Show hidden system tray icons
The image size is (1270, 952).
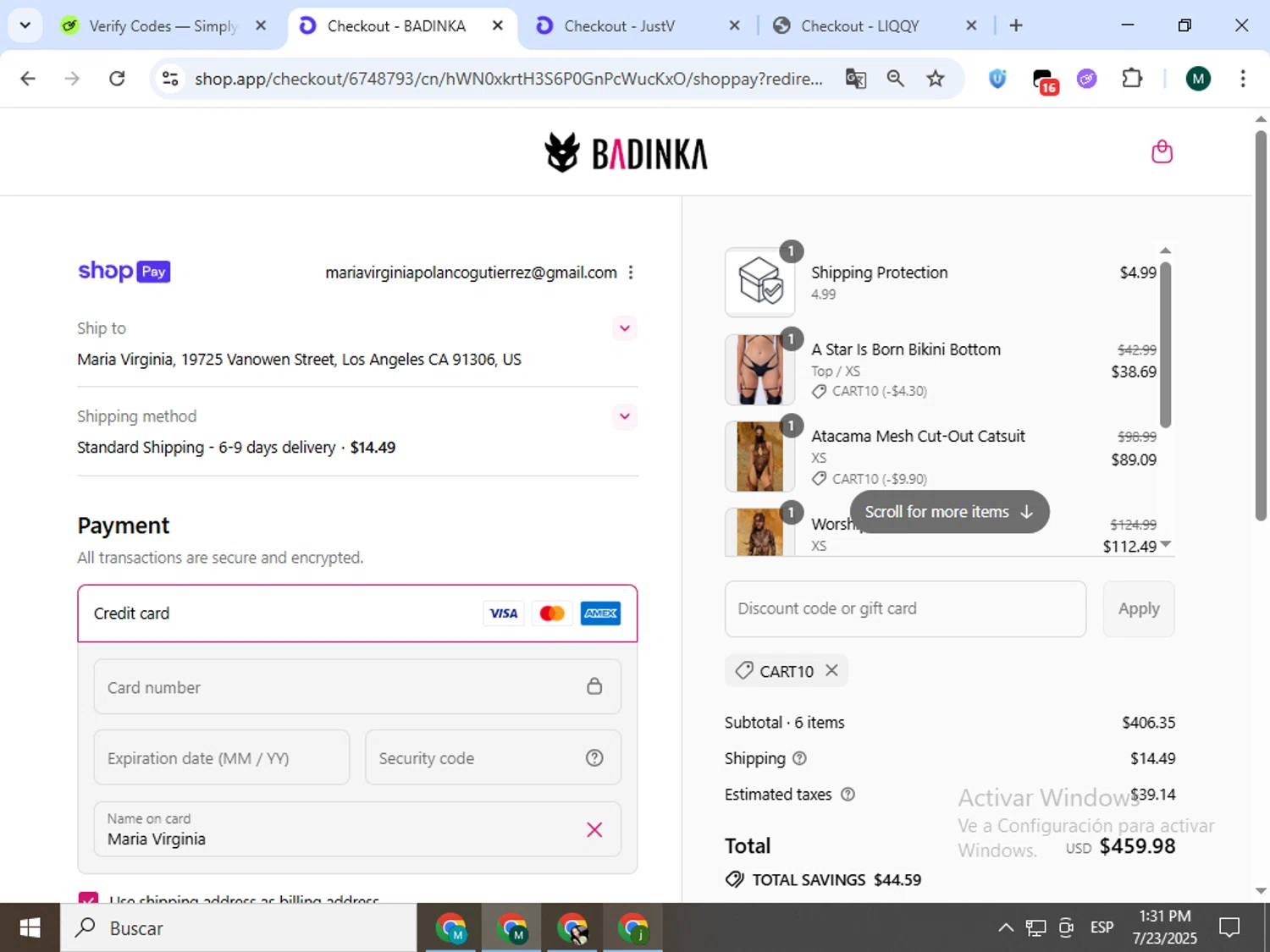[1006, 927]
